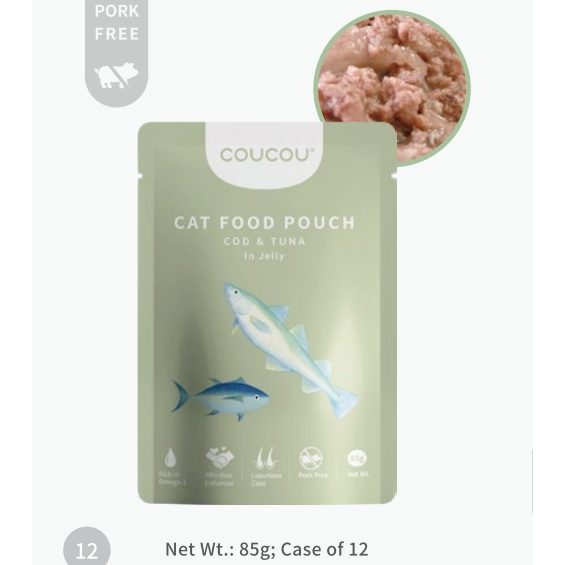This screenshot has width=565, height=565.
Task: Click the Pork Free circle icon on the pouch
Action: click(311, 458)
